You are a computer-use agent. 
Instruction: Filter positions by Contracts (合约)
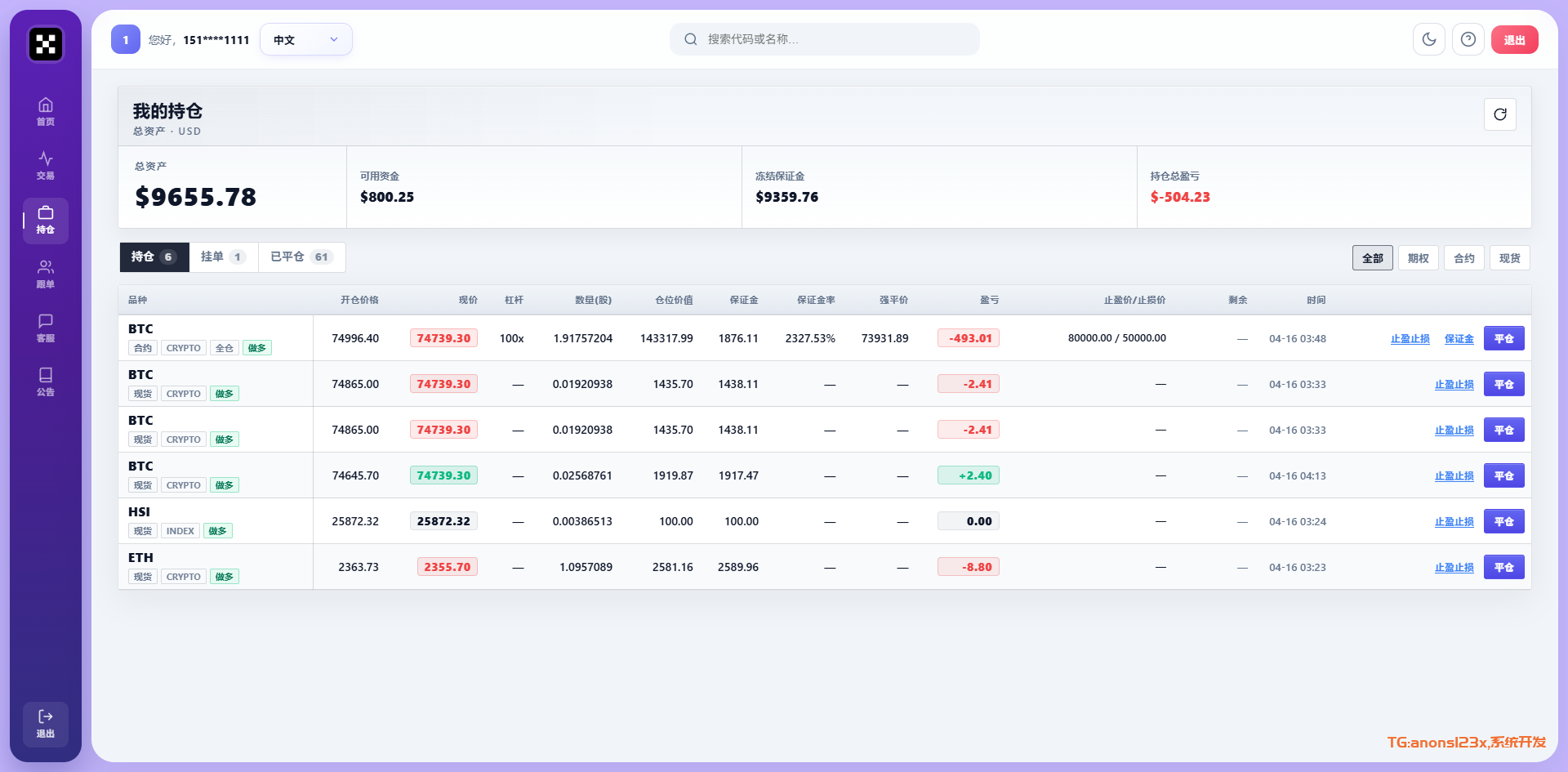pos(1463,258)
